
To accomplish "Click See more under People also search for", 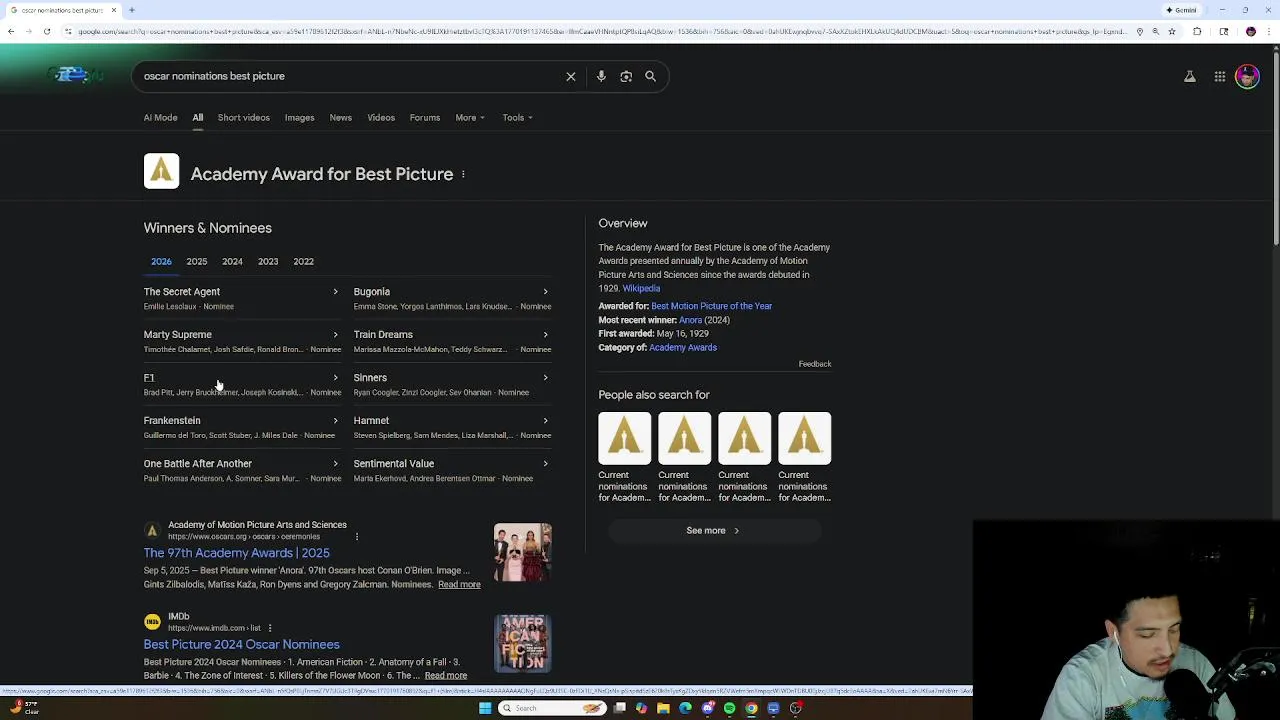I will pos(713,531).
